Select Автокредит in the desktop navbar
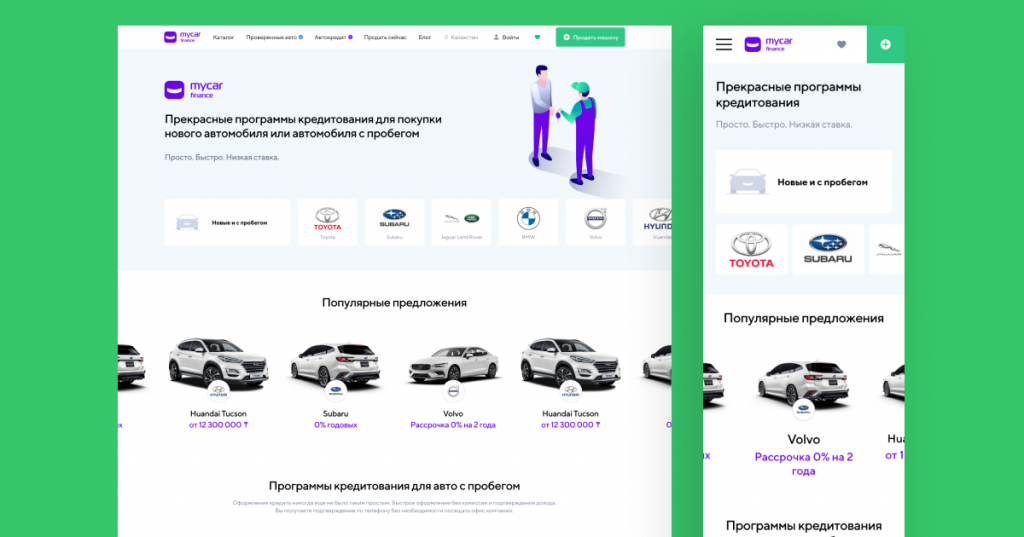This screenshot has width=1024, height=537. [330, 37]
